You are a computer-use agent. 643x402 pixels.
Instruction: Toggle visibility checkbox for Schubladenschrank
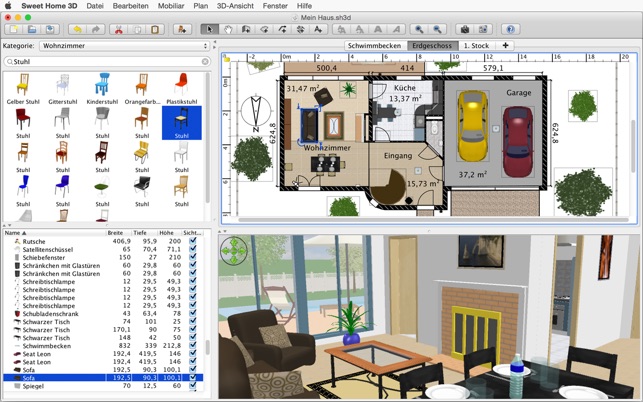tap(193, 313)
